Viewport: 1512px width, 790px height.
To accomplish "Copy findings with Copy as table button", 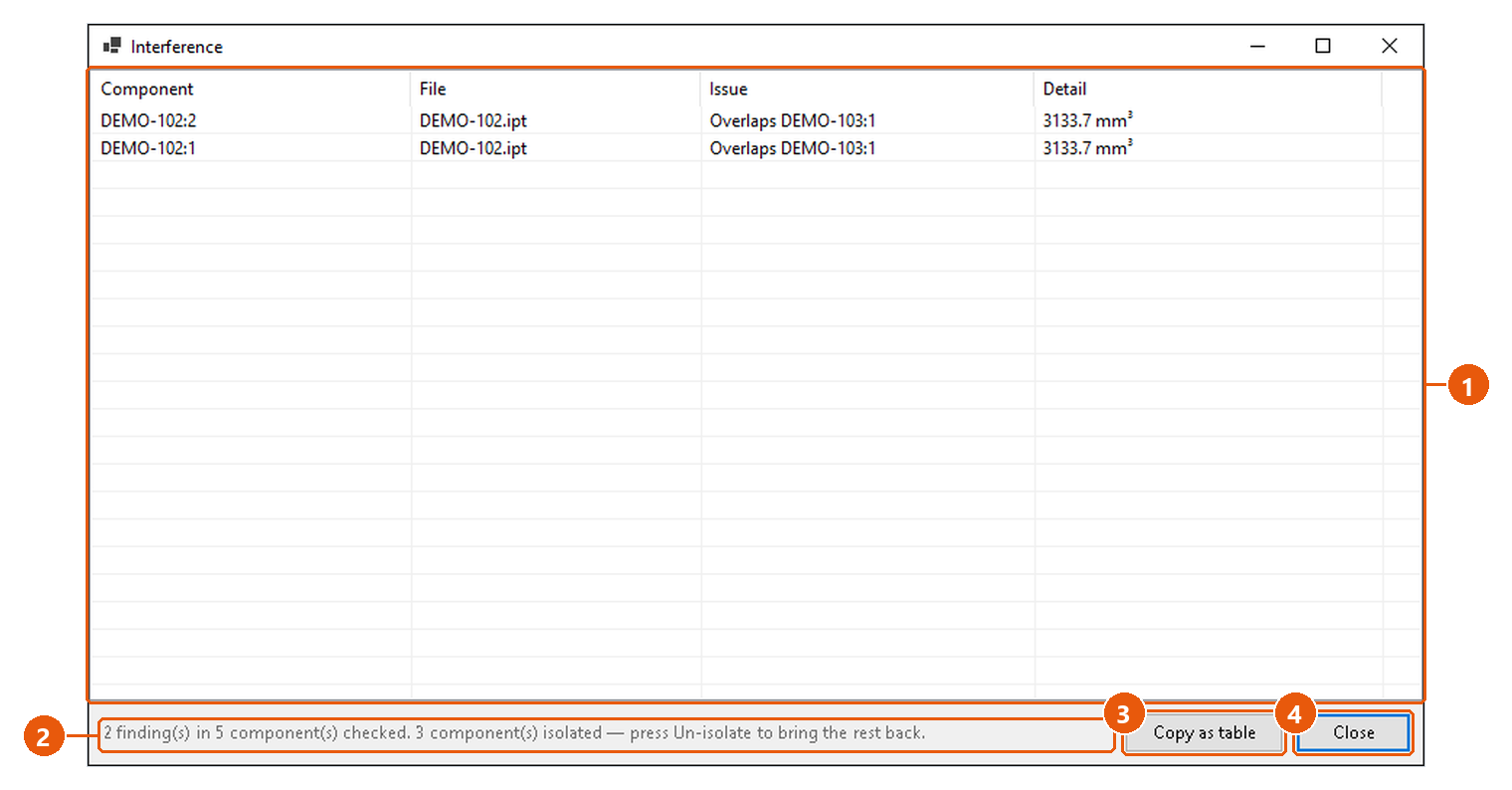I will (1204, 733).
